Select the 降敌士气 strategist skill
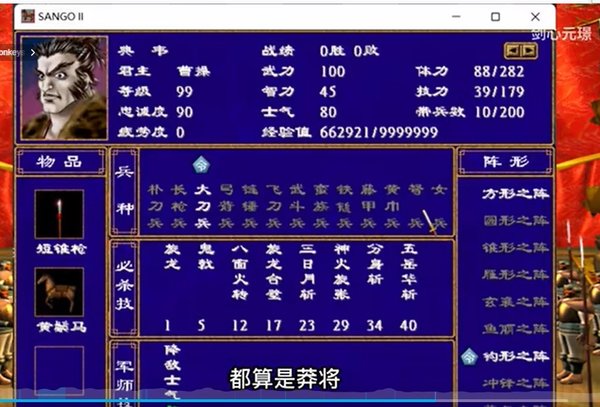The image size is (600, 407). pyautogui.click(x=172, y=373)
